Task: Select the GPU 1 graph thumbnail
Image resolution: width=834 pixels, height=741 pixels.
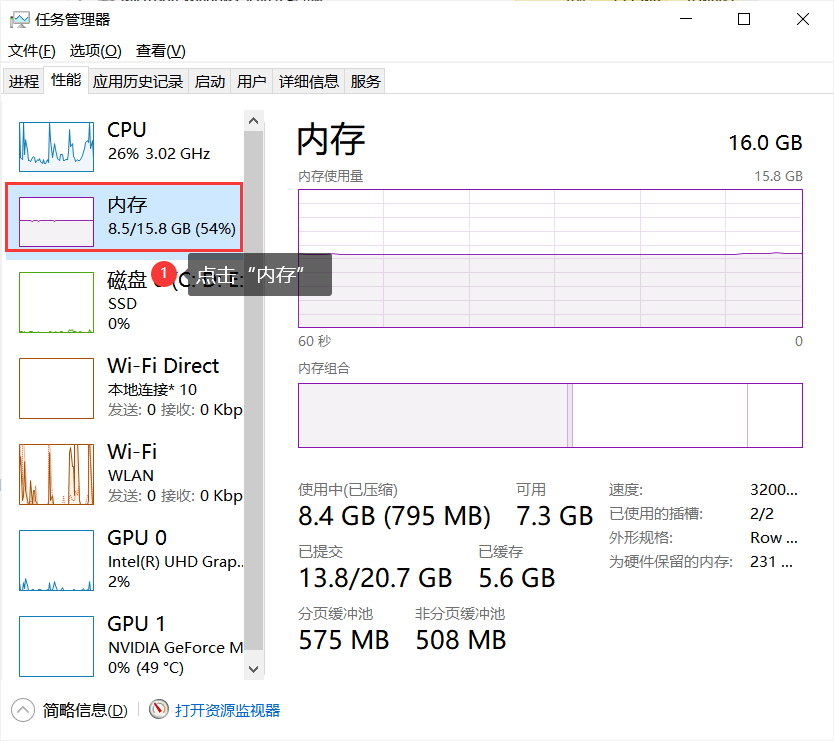Action: (x=56, y=646)
